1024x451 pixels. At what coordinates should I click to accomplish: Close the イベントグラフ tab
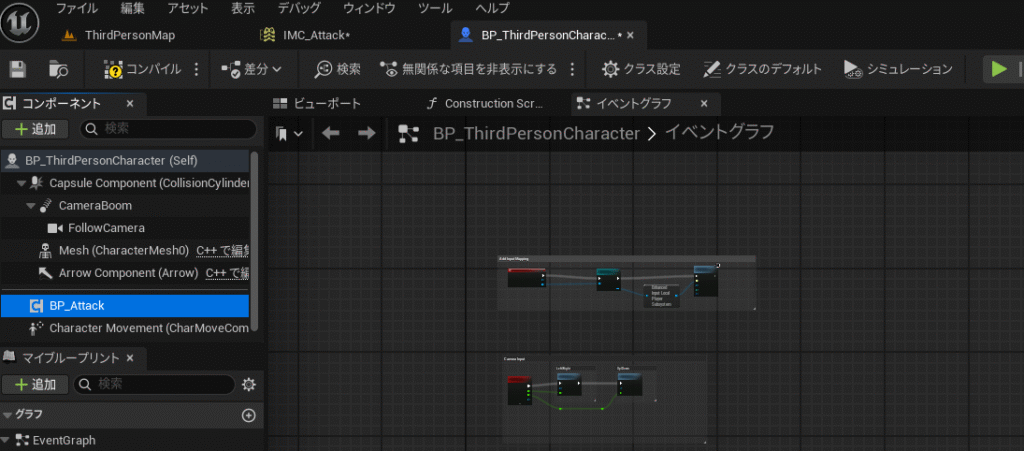pyautogui.click(x=704, y=103)
